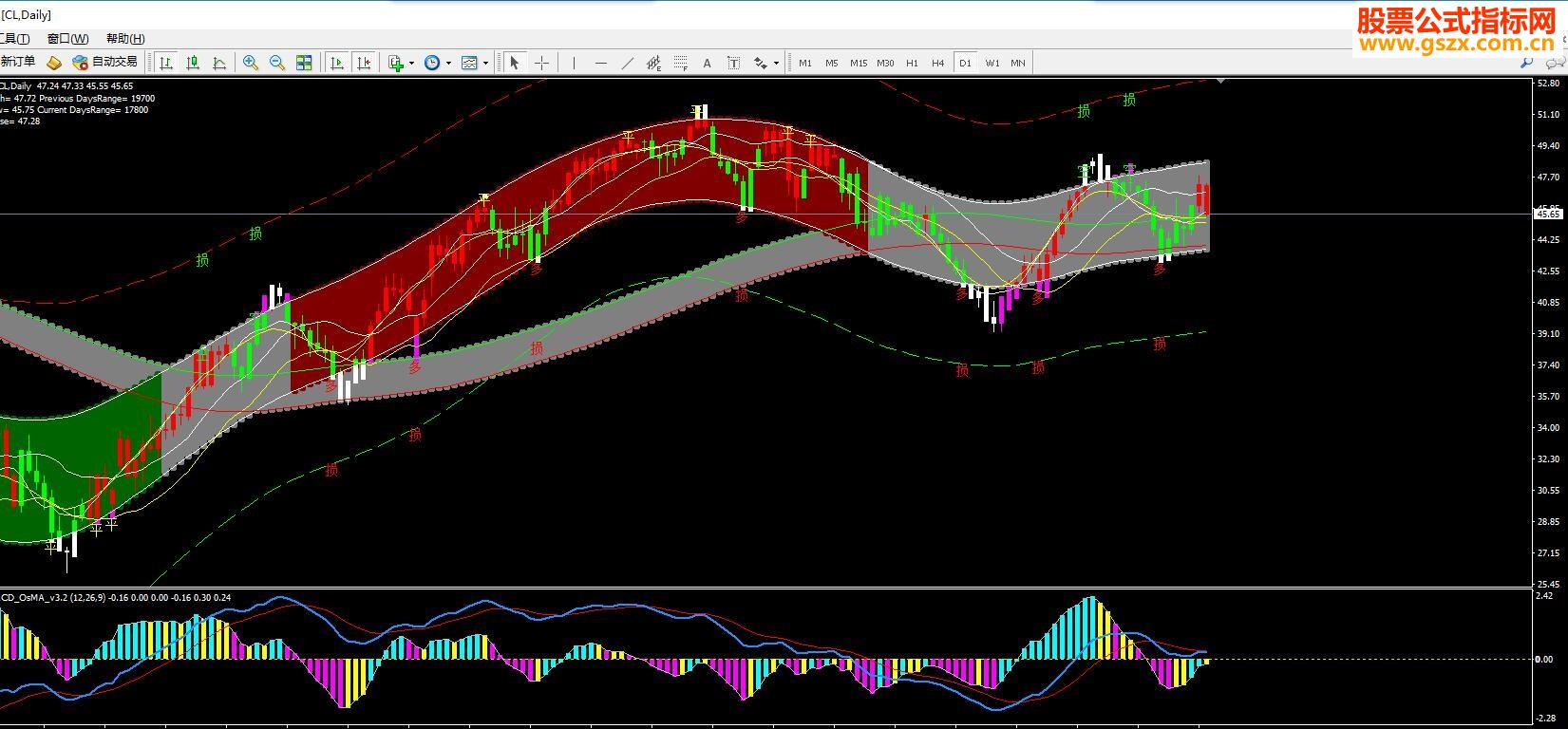
Task: Toggle chart auto scroll
Action: (x=336, y=63)
